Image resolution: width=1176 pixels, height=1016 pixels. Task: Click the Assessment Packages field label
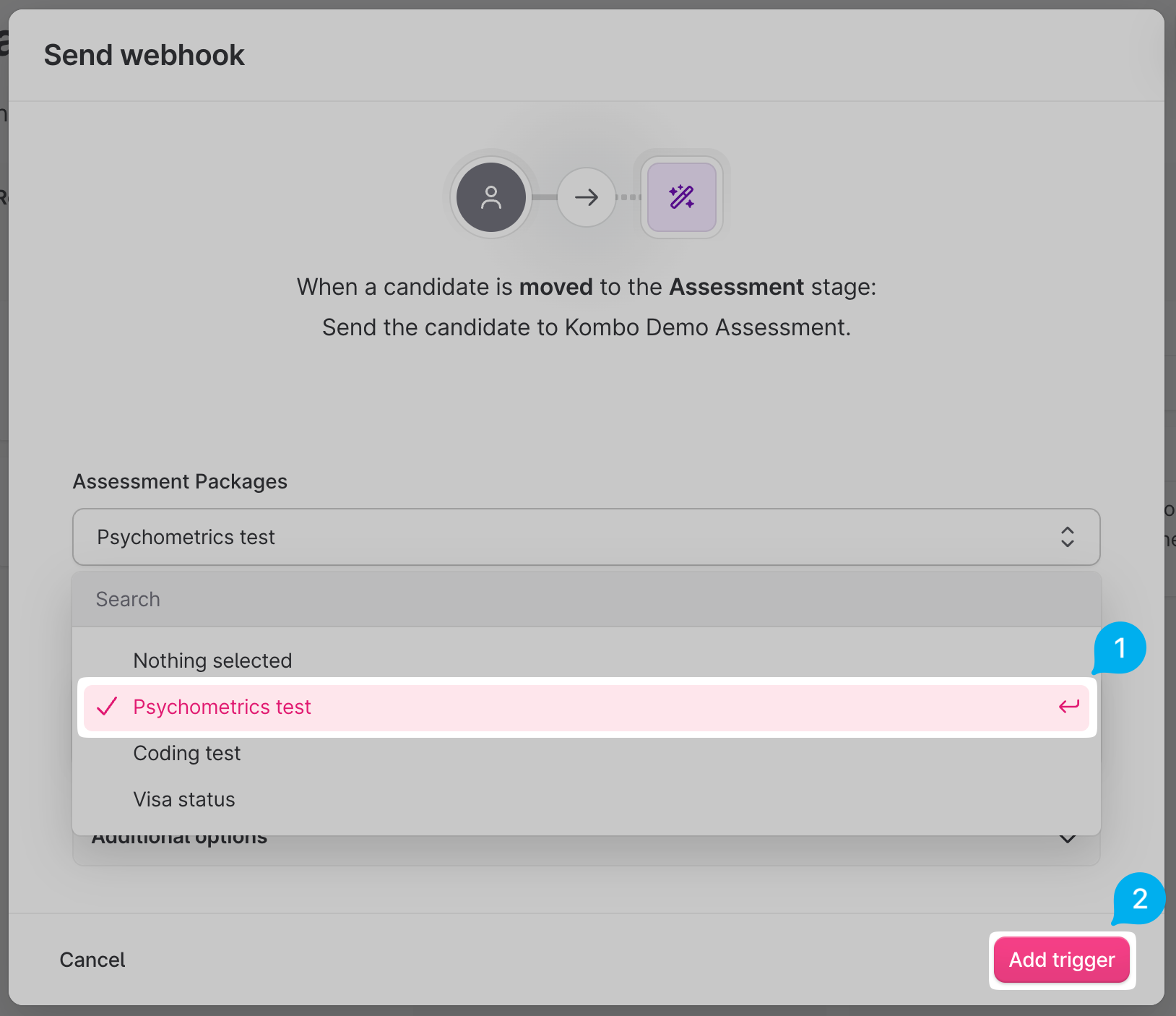pyautogui.click(x=180, y=481)
